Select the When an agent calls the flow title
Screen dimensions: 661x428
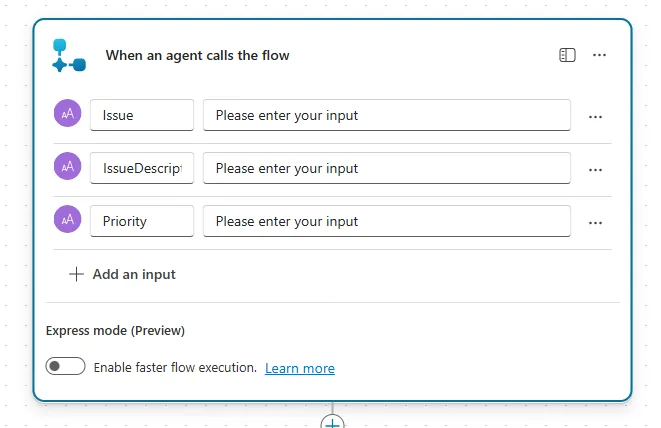197,55
